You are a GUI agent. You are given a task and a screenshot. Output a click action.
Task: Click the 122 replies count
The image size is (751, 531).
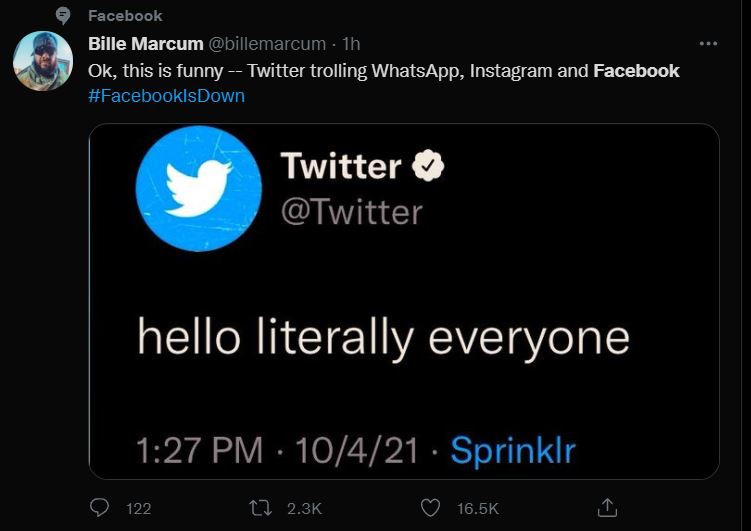[139, 509]
